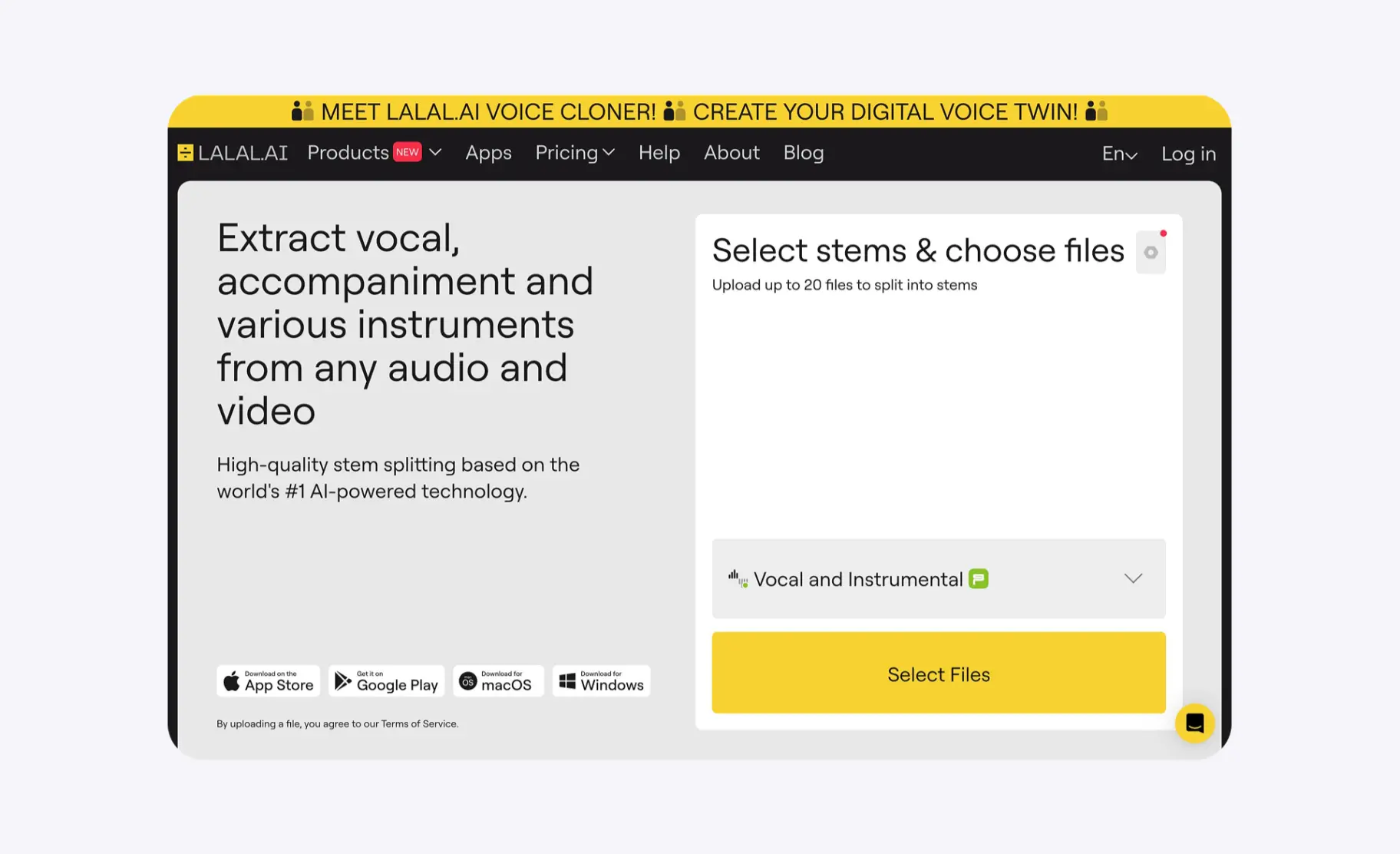
Task: Open the Products menu
Action: point(374,152)
